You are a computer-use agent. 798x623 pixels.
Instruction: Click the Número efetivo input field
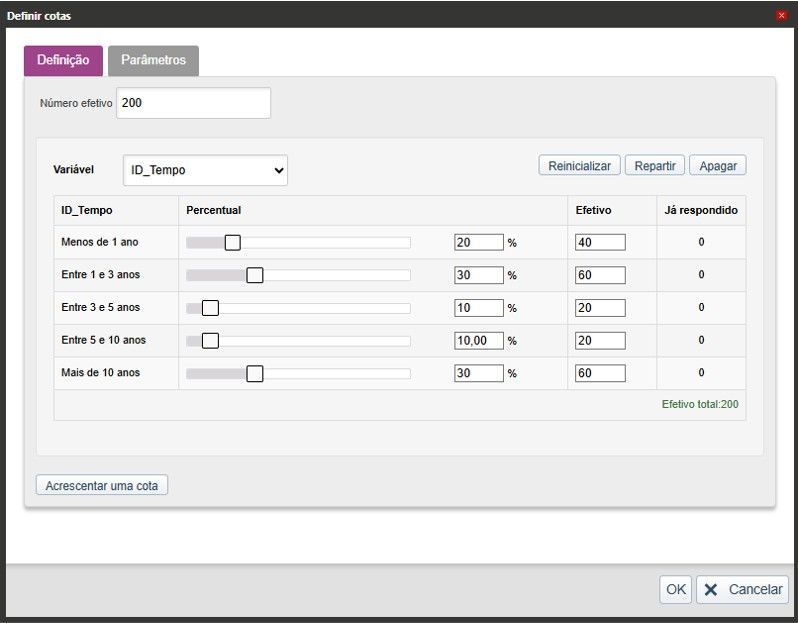pos(193,103)
